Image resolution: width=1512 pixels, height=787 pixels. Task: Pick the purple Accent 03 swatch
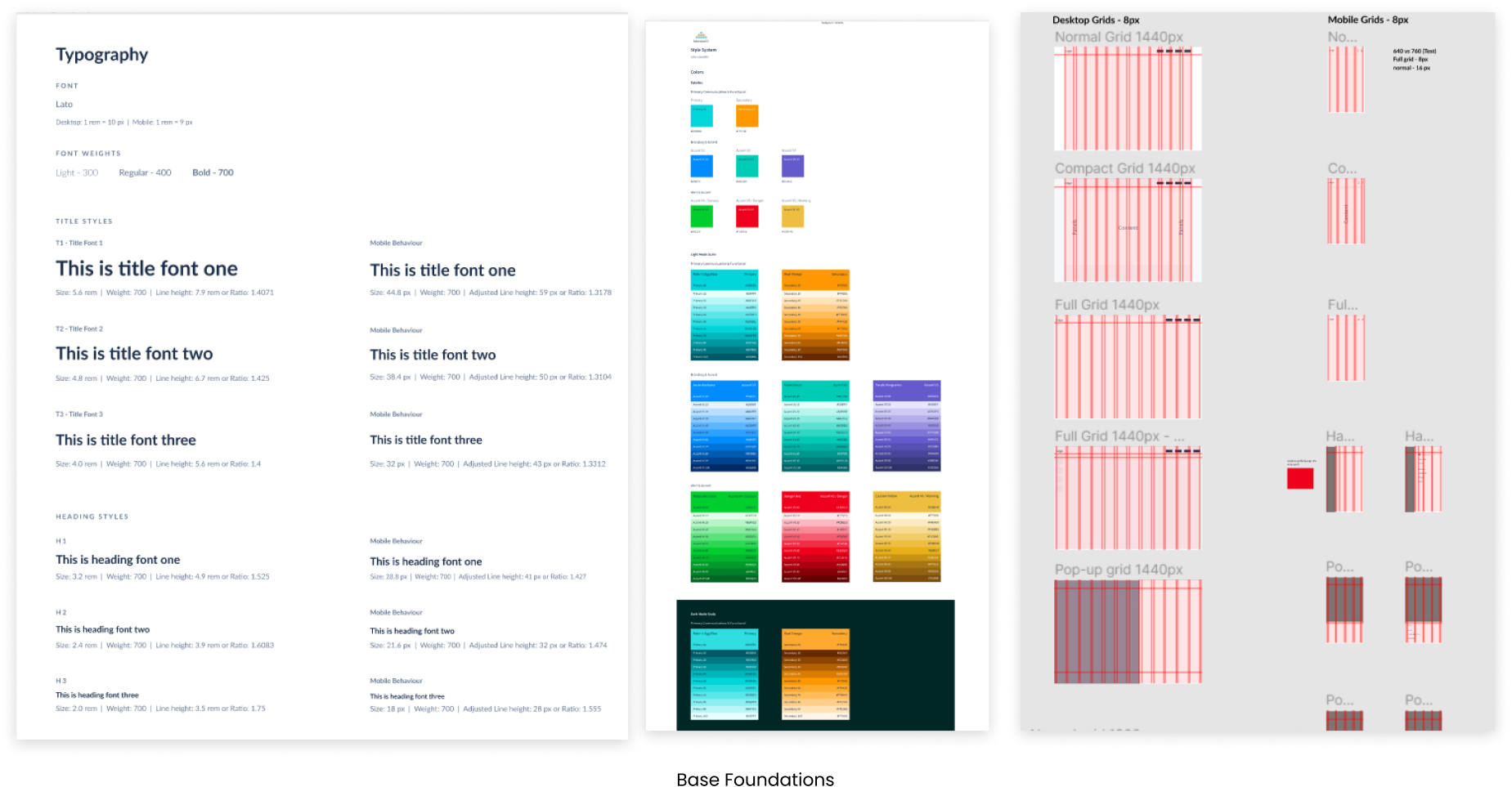792,166
